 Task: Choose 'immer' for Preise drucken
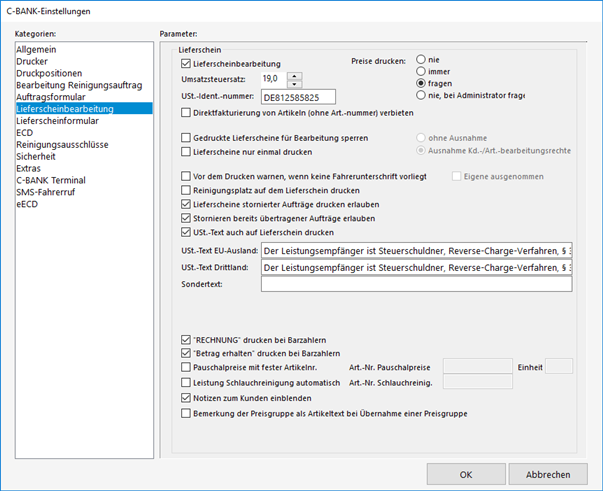421,71
